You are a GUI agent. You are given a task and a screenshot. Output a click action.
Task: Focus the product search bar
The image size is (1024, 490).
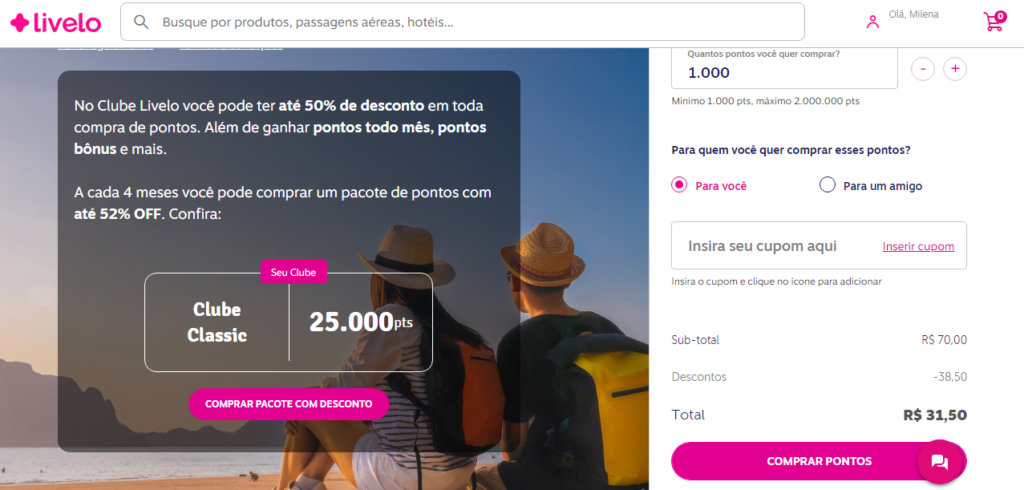pyautogui.click(x=462, y=22)
